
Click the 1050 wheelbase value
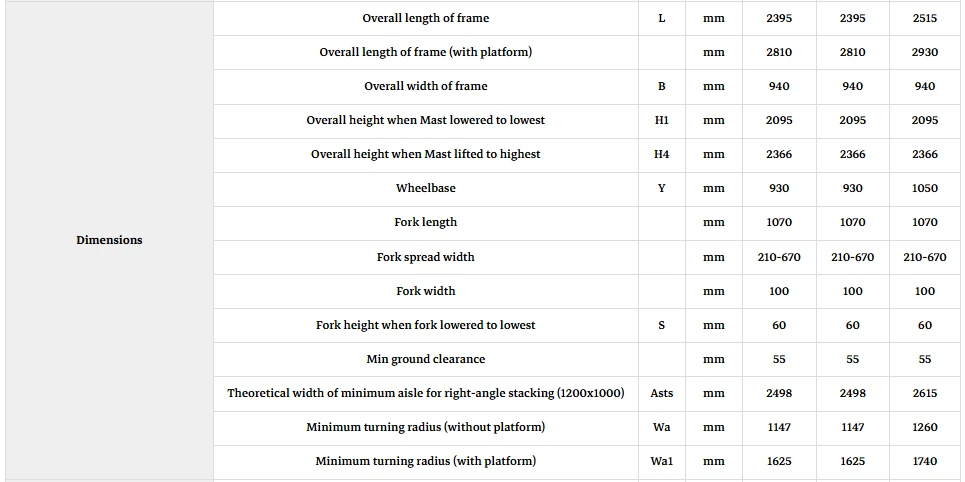coord(925,188)
